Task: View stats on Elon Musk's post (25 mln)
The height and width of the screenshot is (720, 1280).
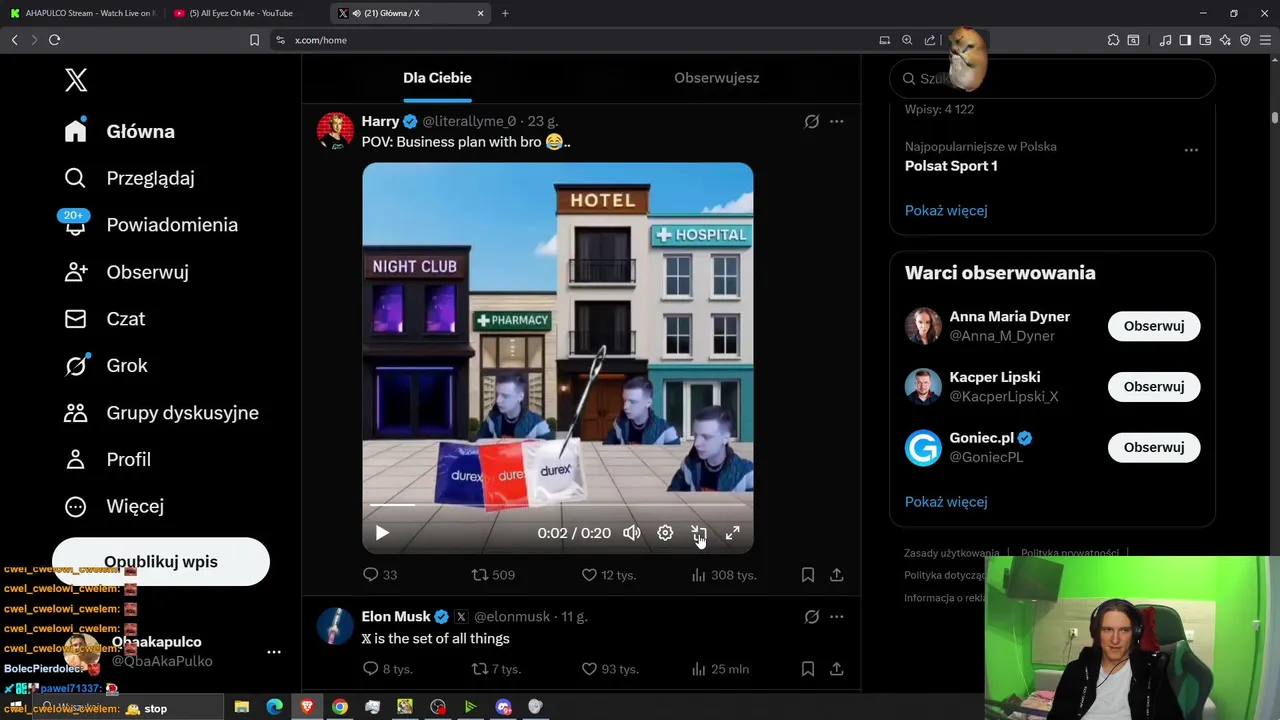Action: [x=720, y=669]
